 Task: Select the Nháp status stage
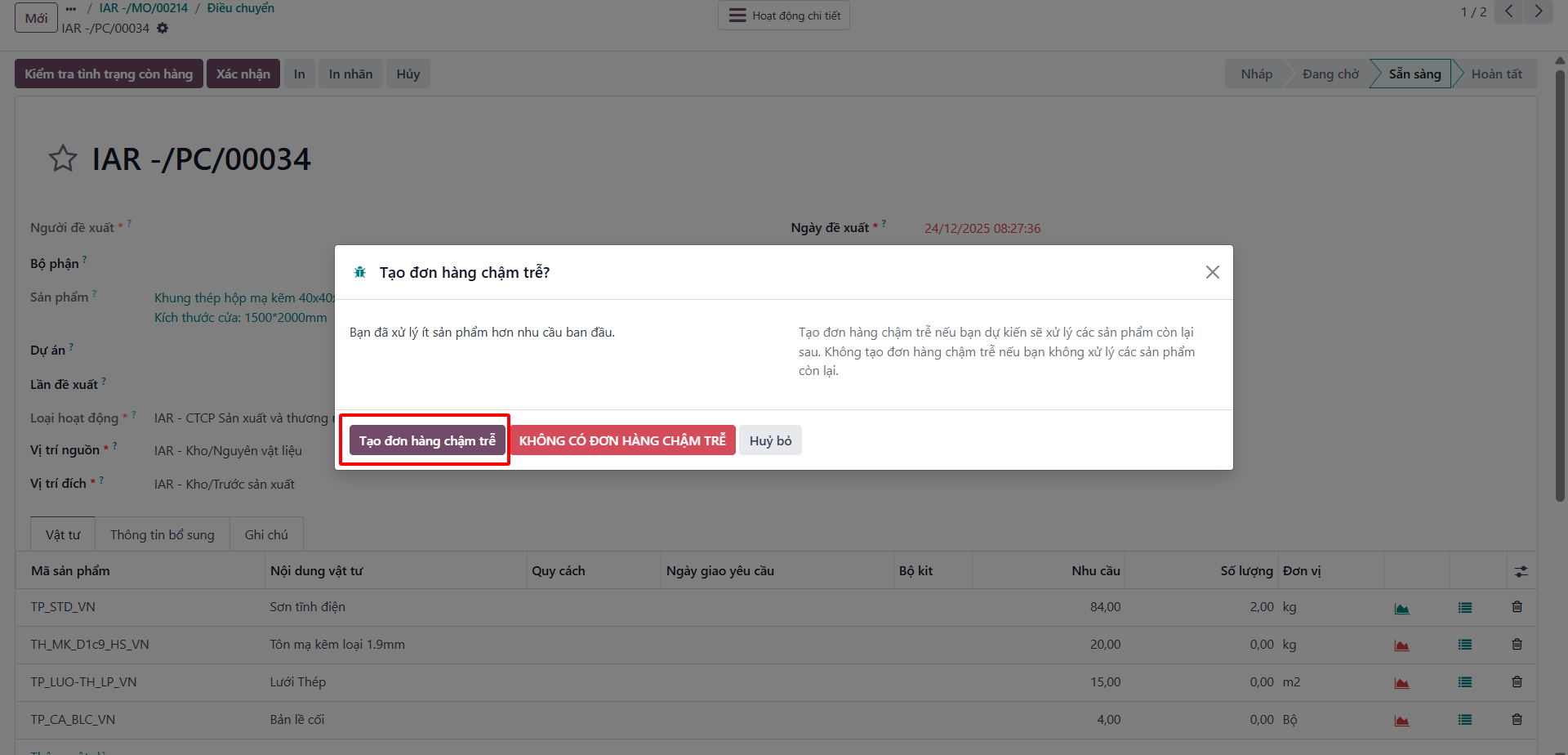[x=1256, y=74]
